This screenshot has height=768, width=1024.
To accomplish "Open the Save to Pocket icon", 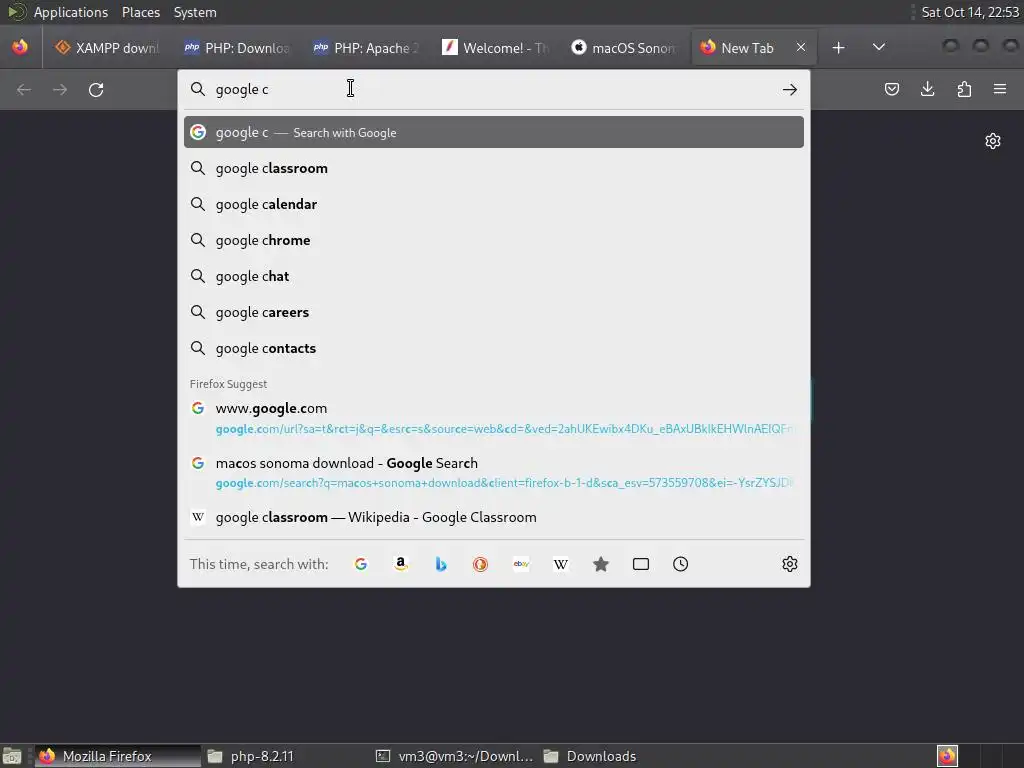I will [891, 89].
